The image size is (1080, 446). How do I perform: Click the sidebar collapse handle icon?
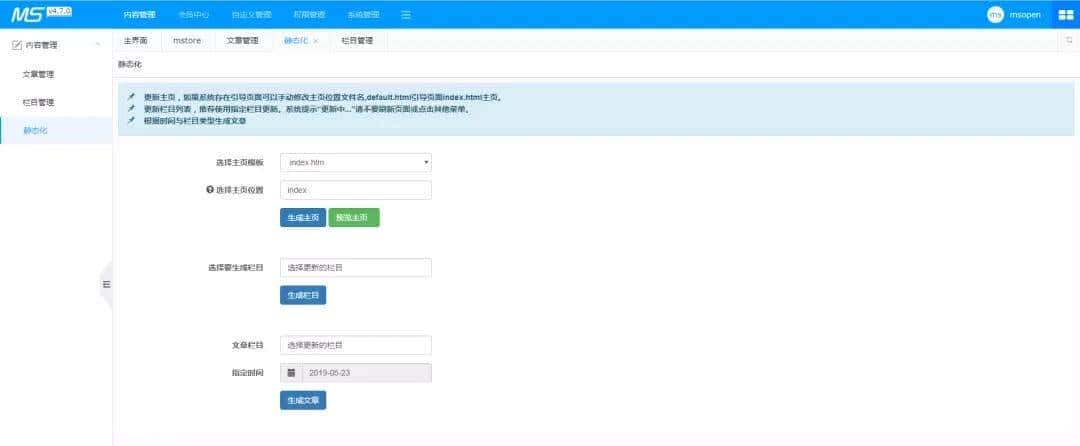106,284
